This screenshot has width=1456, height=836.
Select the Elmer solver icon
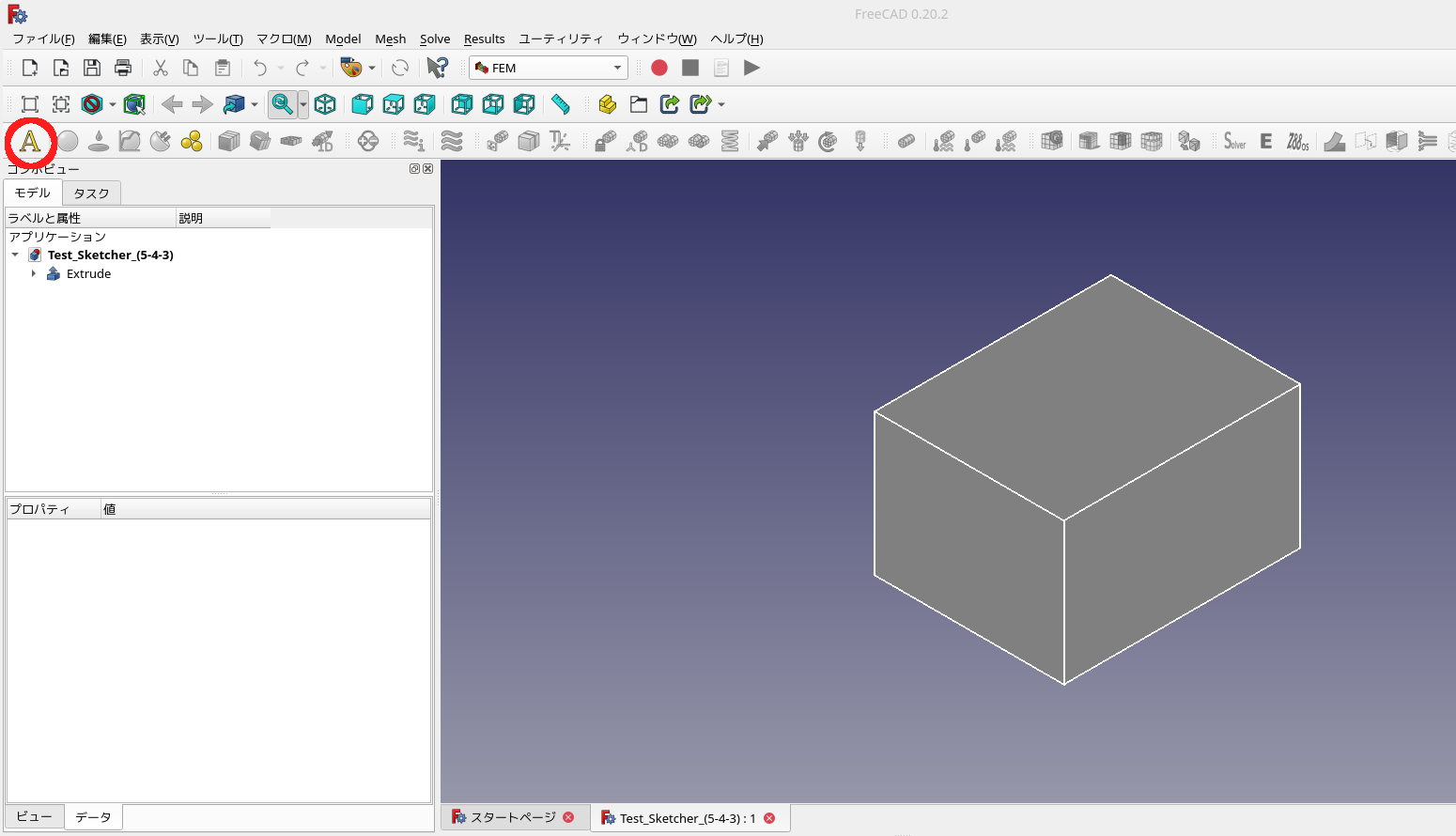click(1265, 141)
